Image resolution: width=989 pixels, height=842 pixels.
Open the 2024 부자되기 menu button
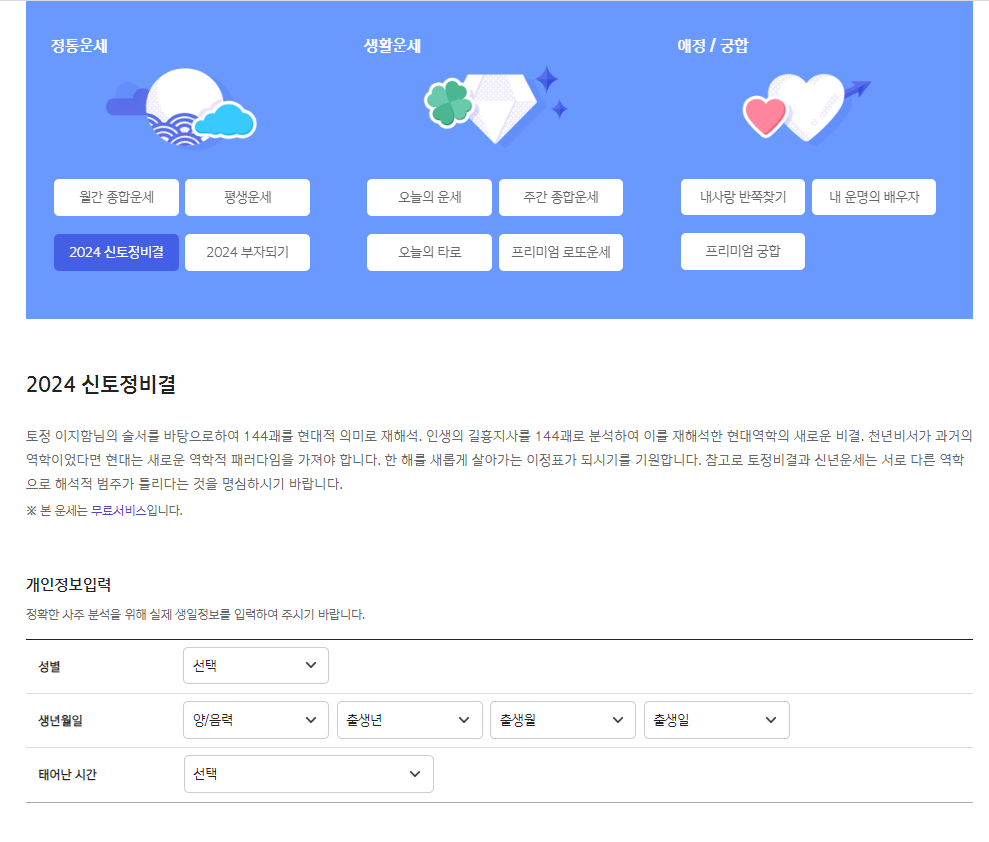click(x=248, y=252)
